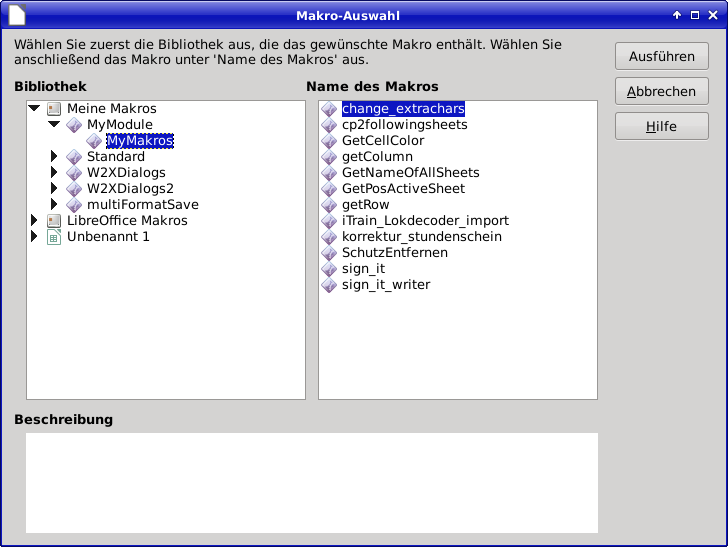
Task: Click the module icon beside multiFormatSave
Action: click(x=74, y=205)
